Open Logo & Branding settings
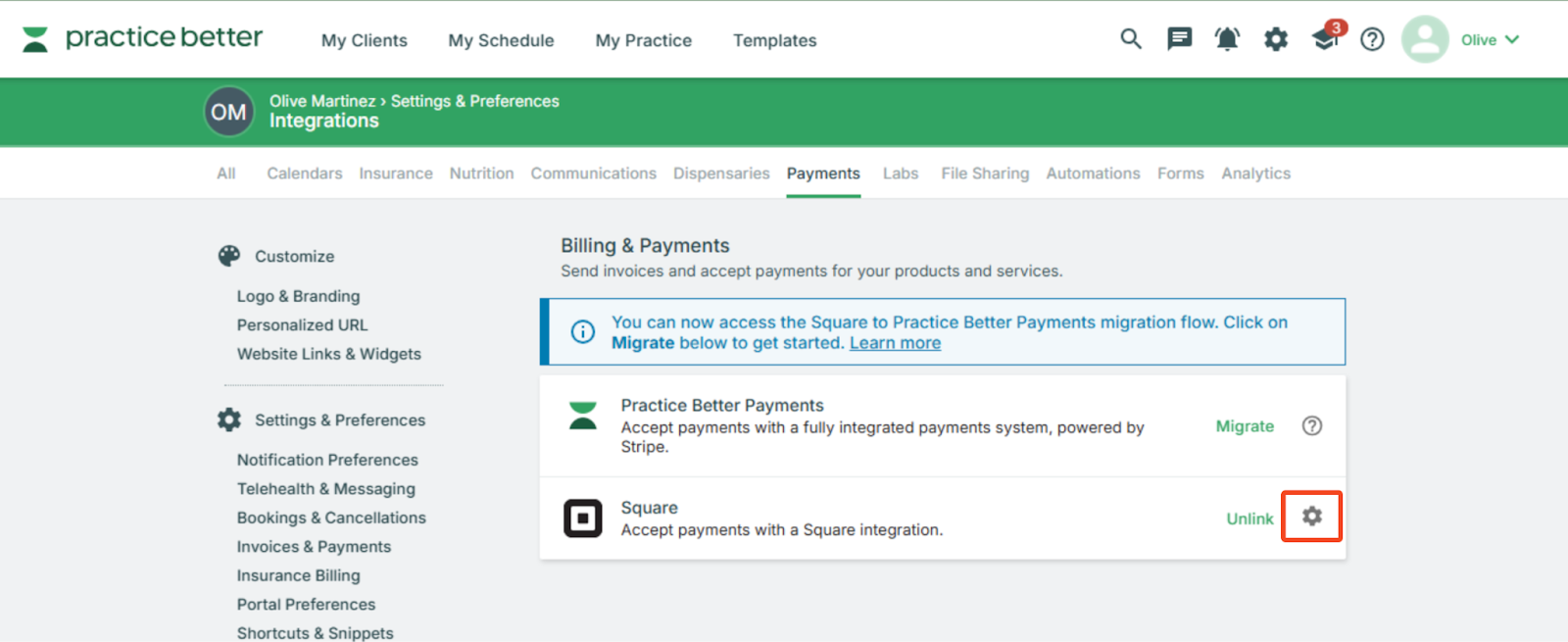Image resolution: width=1568 pixels, height=642 pixels. [x=298, y=296]
